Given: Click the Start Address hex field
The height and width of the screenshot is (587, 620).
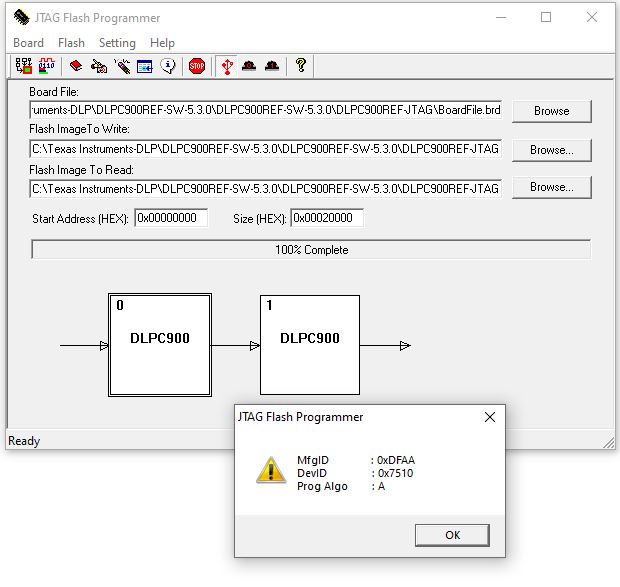Looking at the screenshot, I should click(x=171, y=218).
